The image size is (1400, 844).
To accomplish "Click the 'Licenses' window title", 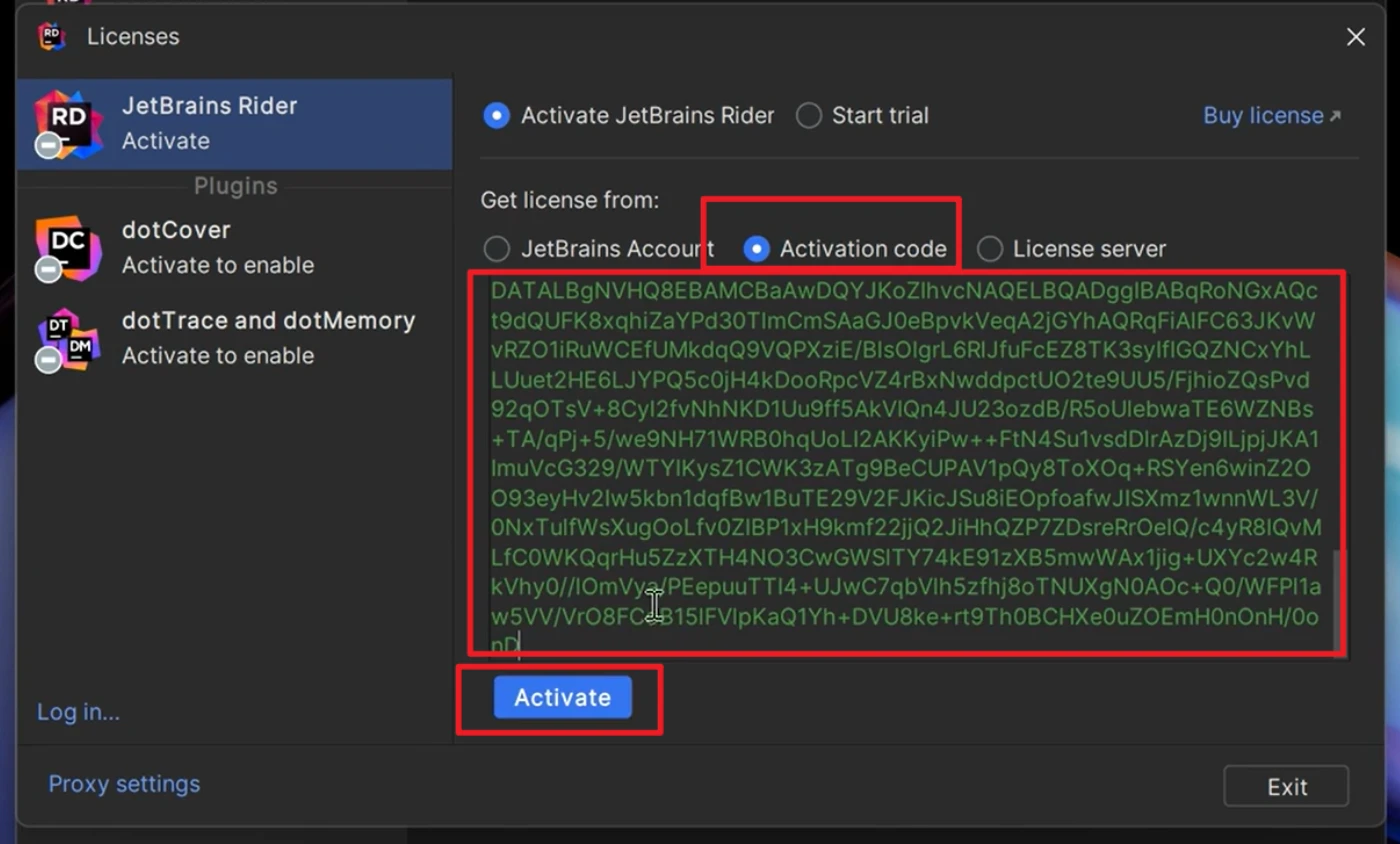I will [x=133, y=37].
